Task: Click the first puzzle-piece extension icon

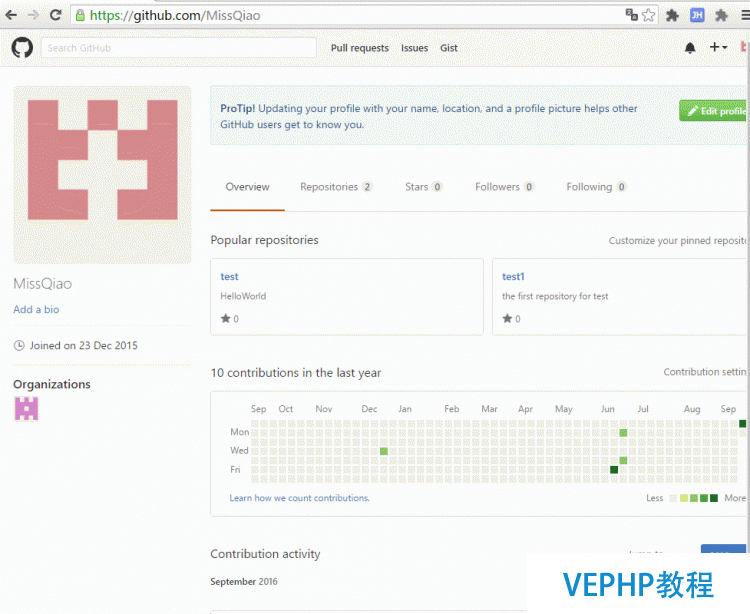Action: 672,15
